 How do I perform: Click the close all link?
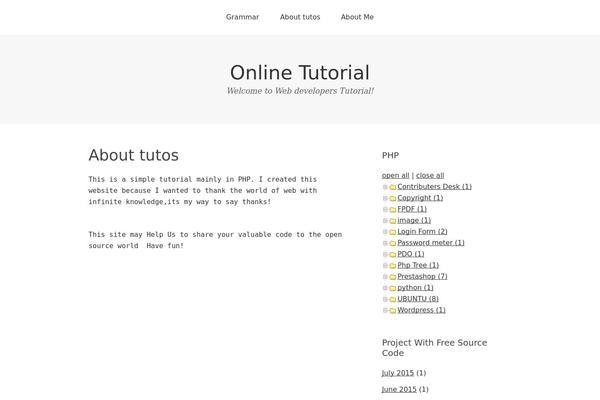tap(430, 175)
